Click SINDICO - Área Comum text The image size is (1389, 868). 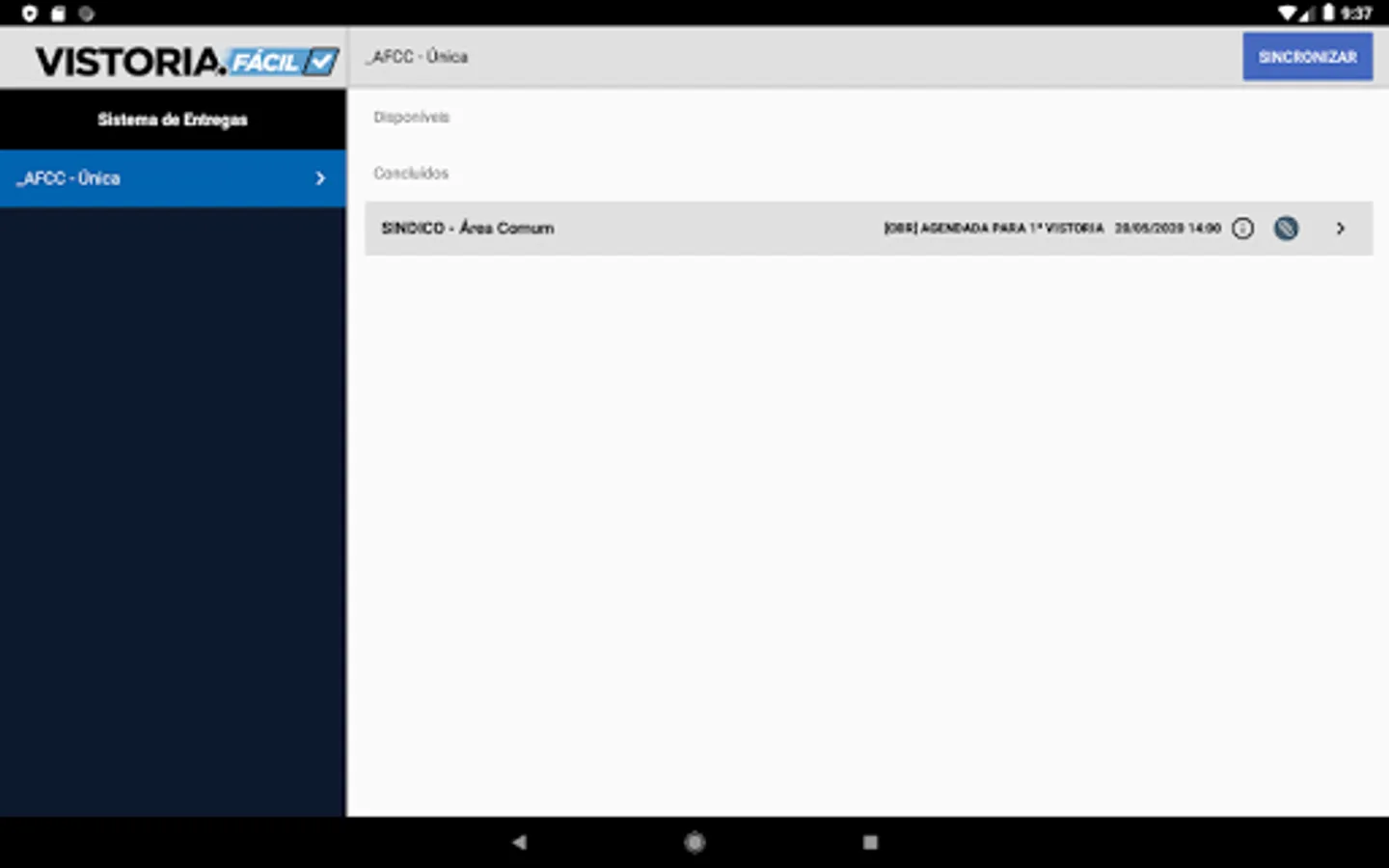click(468, 229)
